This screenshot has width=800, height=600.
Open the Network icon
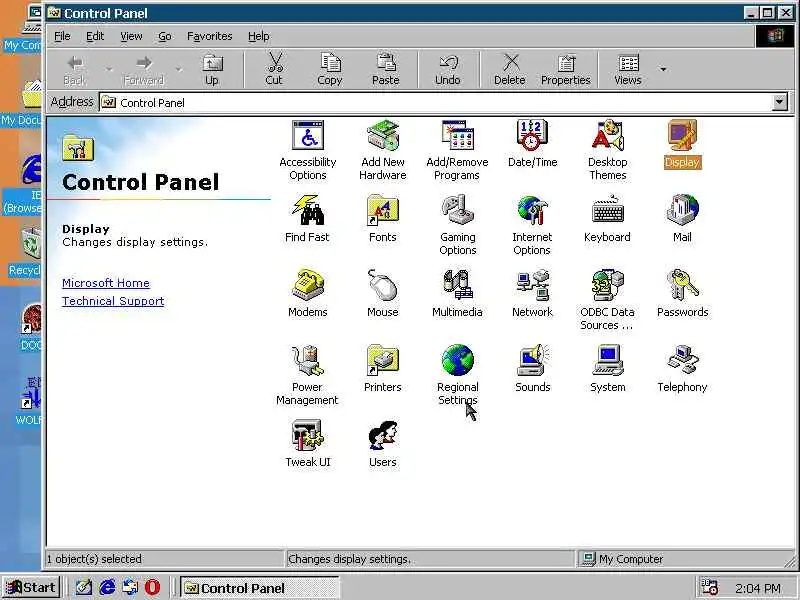tap(532, 293)
